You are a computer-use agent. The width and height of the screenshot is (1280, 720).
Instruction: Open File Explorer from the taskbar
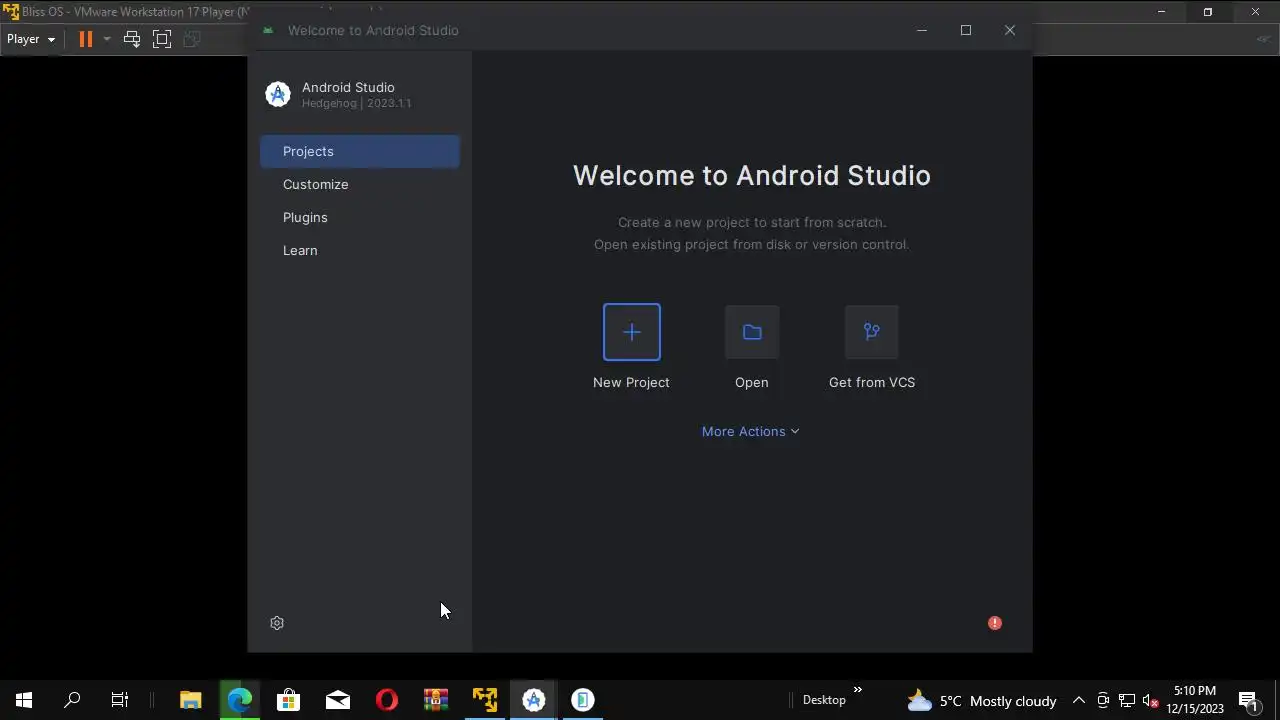(x=190, y=700)
